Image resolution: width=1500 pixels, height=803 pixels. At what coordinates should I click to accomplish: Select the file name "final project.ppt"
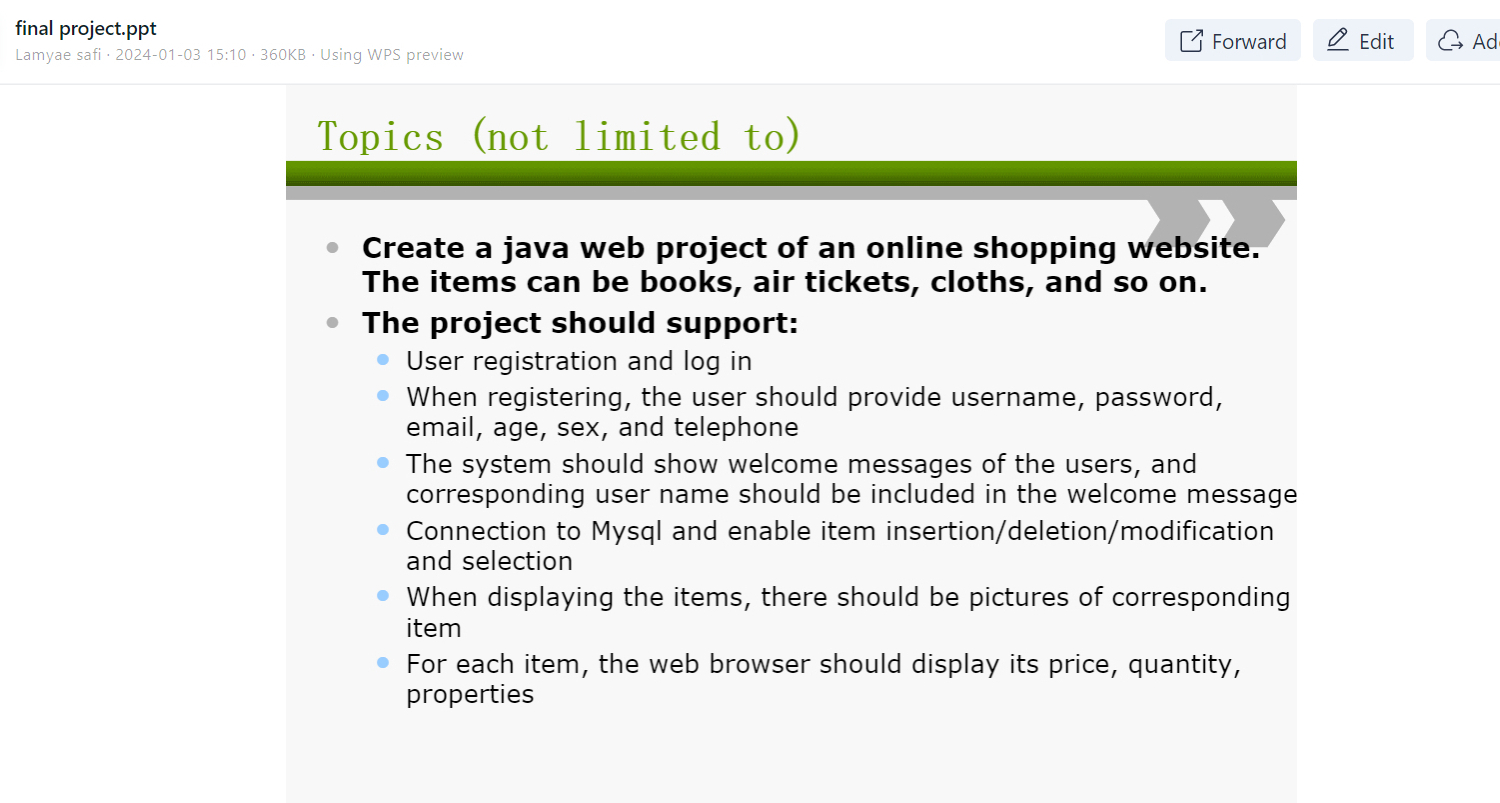[85, 28]
